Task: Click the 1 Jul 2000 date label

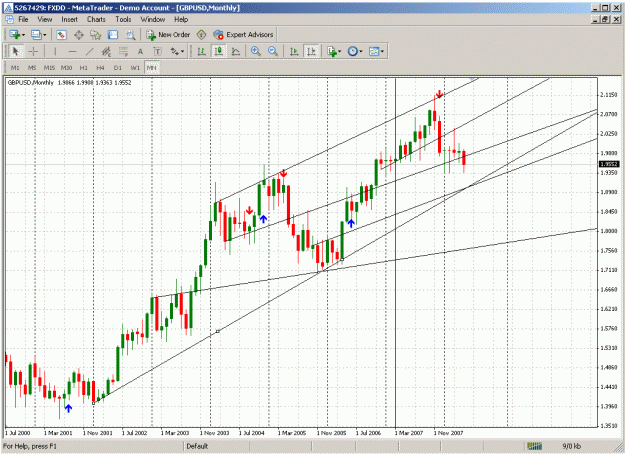Action: click(x=17, y=433)
